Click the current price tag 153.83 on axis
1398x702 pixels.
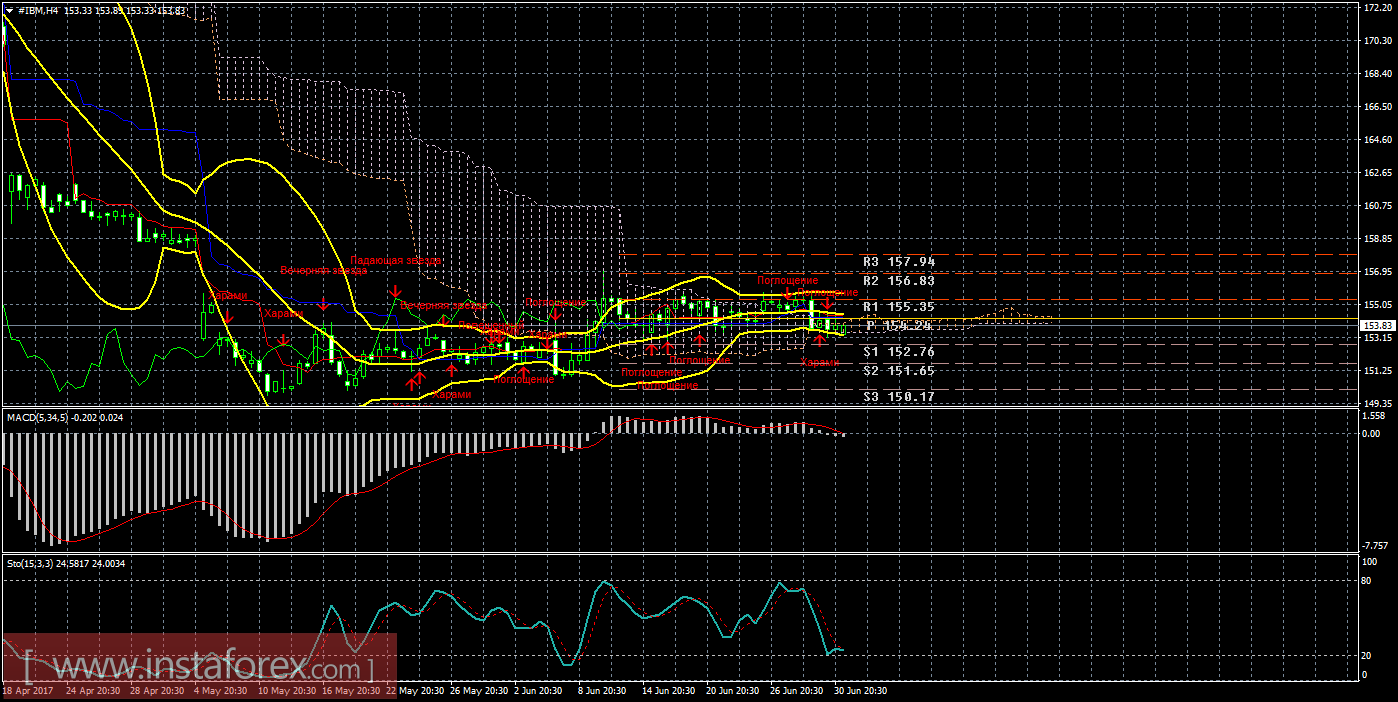point(1378,326)
